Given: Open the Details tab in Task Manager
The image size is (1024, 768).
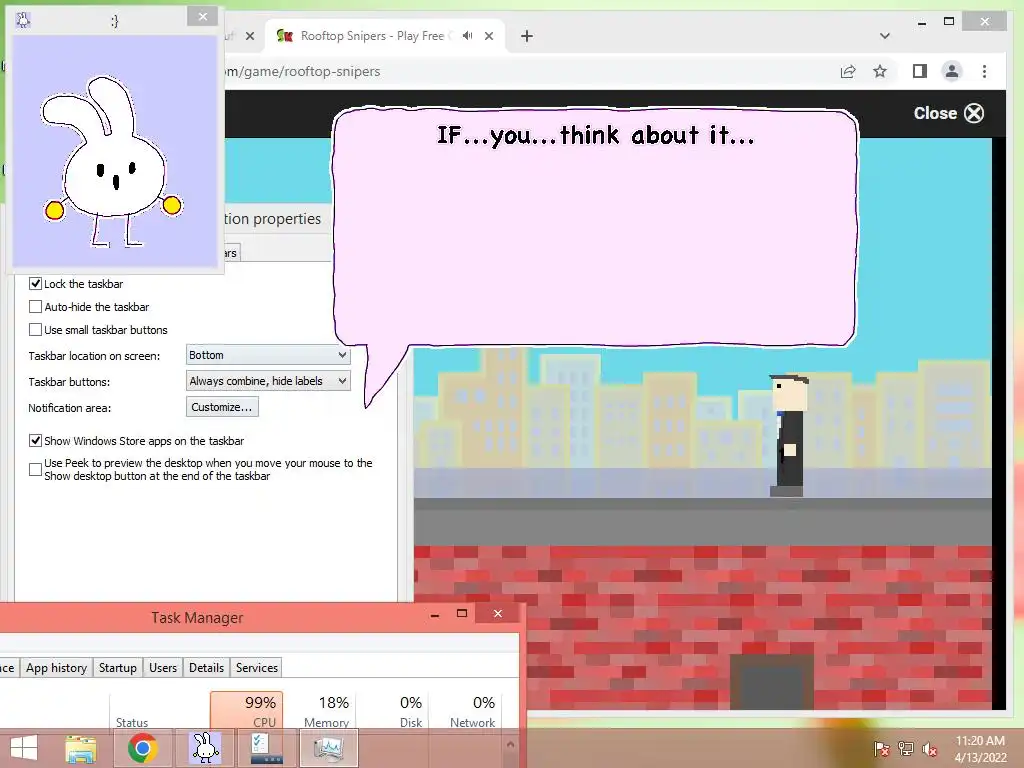Looking at the screenshot, I should pos(206,667).
